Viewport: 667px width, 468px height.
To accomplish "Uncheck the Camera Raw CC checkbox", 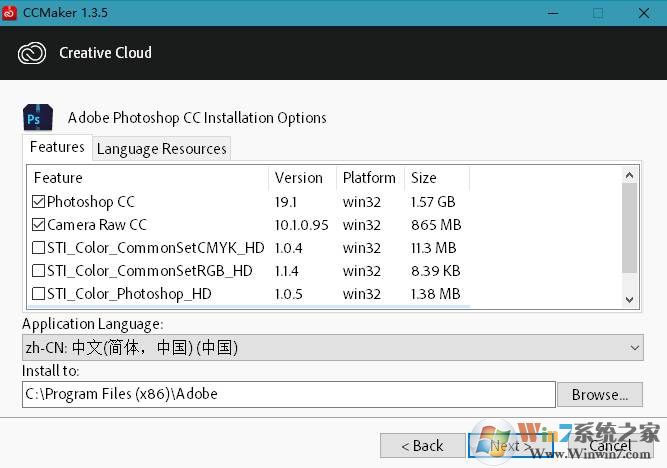I will 39,225.
